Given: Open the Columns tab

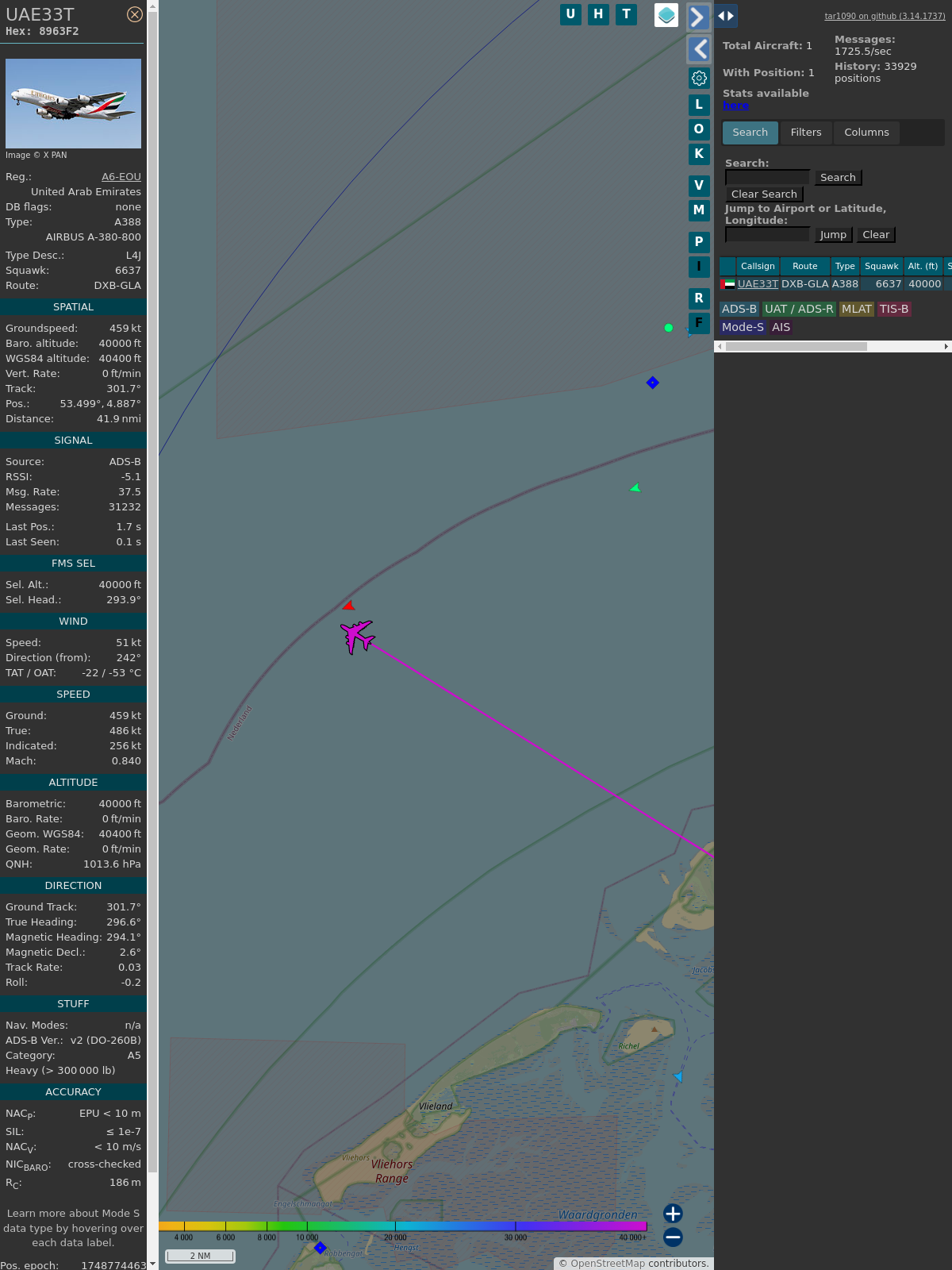Looking at the screenshot, I should pos(866,133).
